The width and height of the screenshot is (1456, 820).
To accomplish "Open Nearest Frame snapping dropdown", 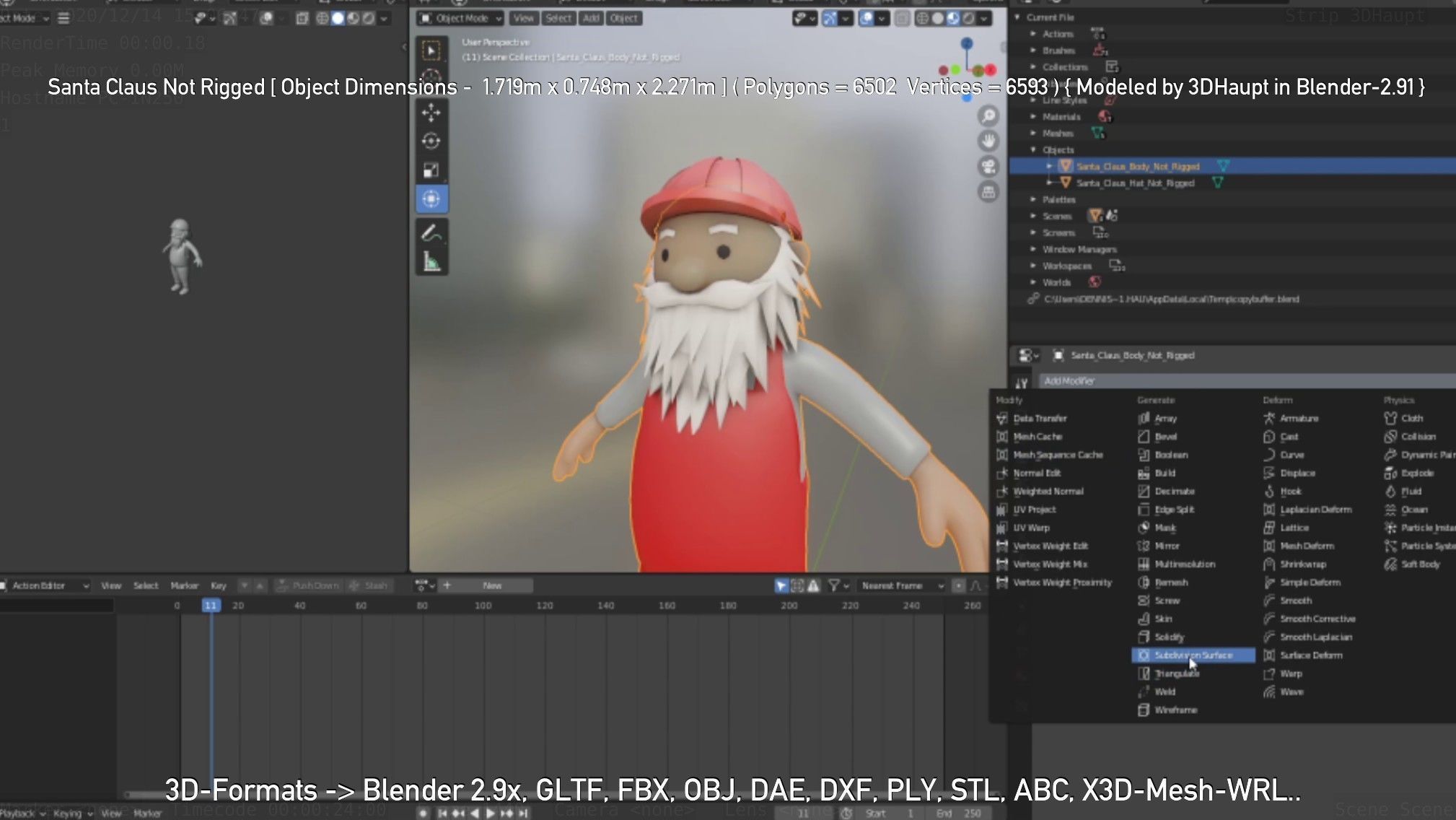I will (901, 586).
